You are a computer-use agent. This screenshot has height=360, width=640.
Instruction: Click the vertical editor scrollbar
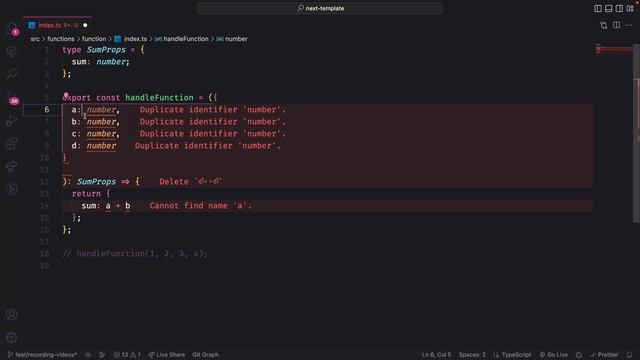pos(636,133)
